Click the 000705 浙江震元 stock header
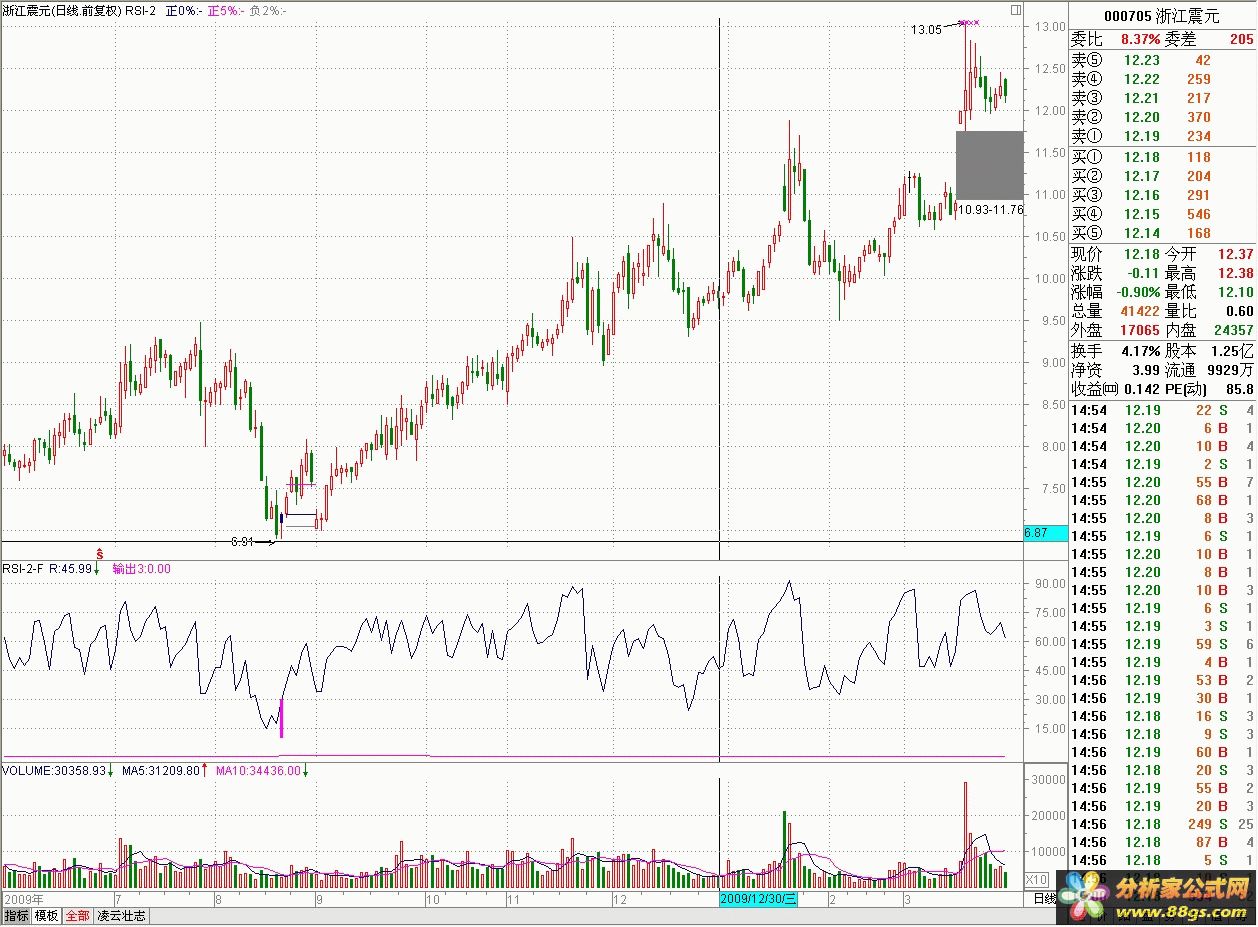Viewport: 1258px width, 927px height. click(x=1162, y=16)
